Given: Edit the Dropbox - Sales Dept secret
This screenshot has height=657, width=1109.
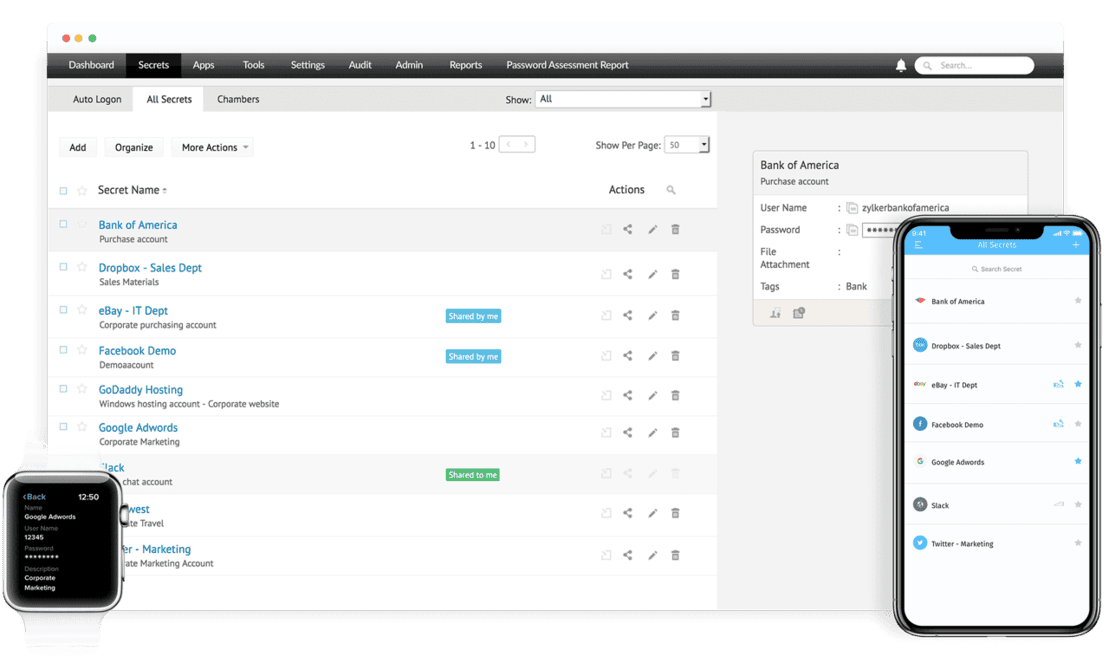Looking at the screenshot, I should [x=652, y=274].
